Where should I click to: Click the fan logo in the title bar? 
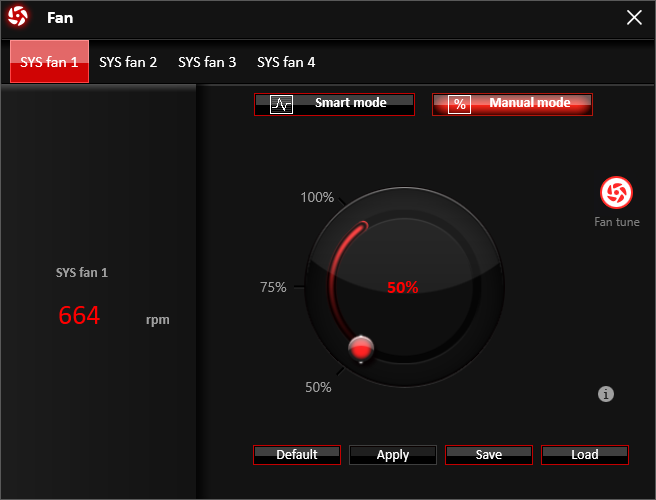pyautogui.click(x=18, y=17)
